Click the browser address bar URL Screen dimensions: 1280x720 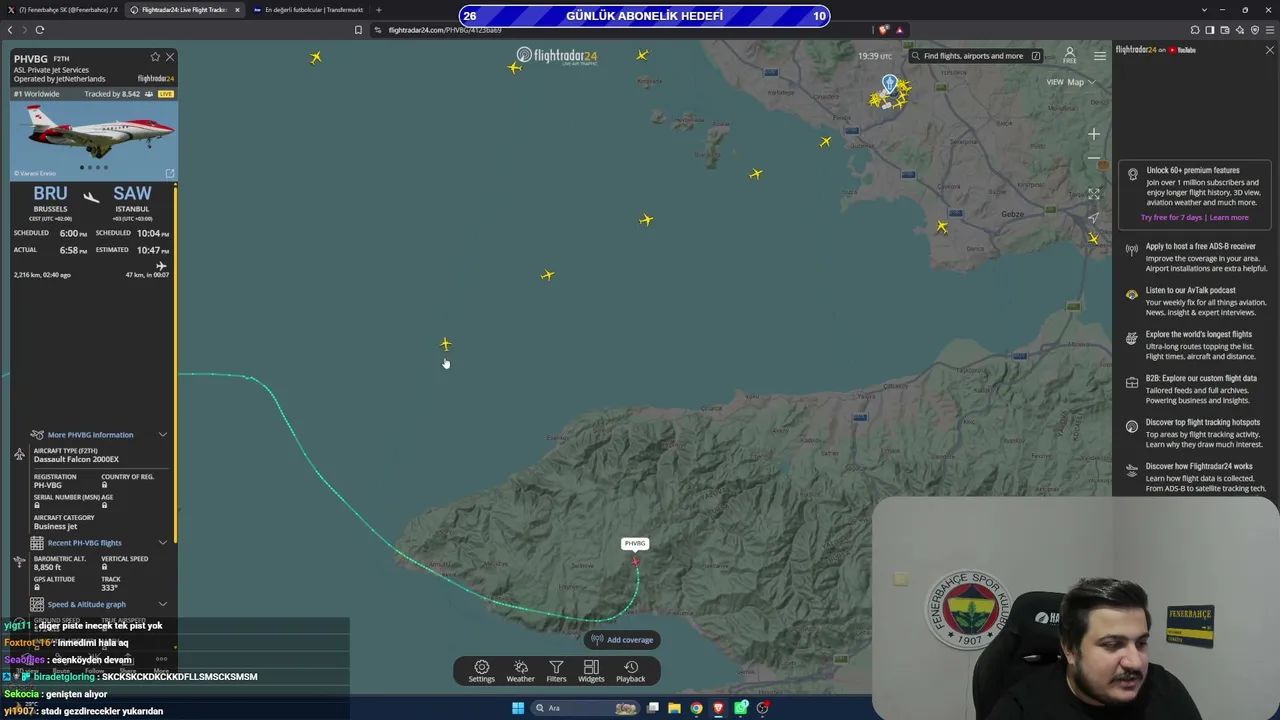[x=445, y=30]
